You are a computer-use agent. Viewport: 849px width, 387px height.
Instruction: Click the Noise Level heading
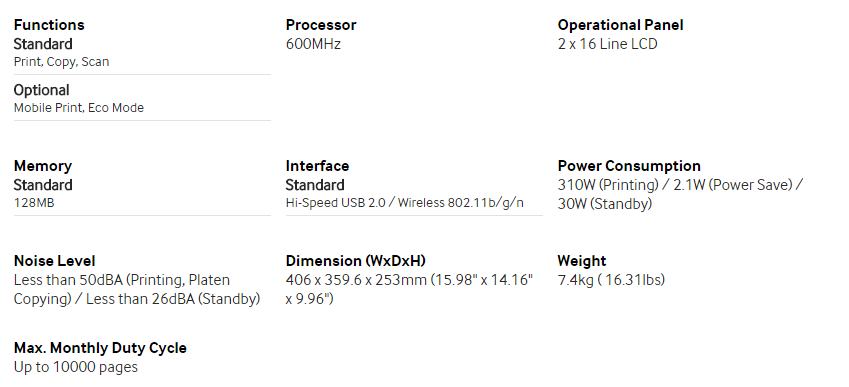(x=54, y=261)
